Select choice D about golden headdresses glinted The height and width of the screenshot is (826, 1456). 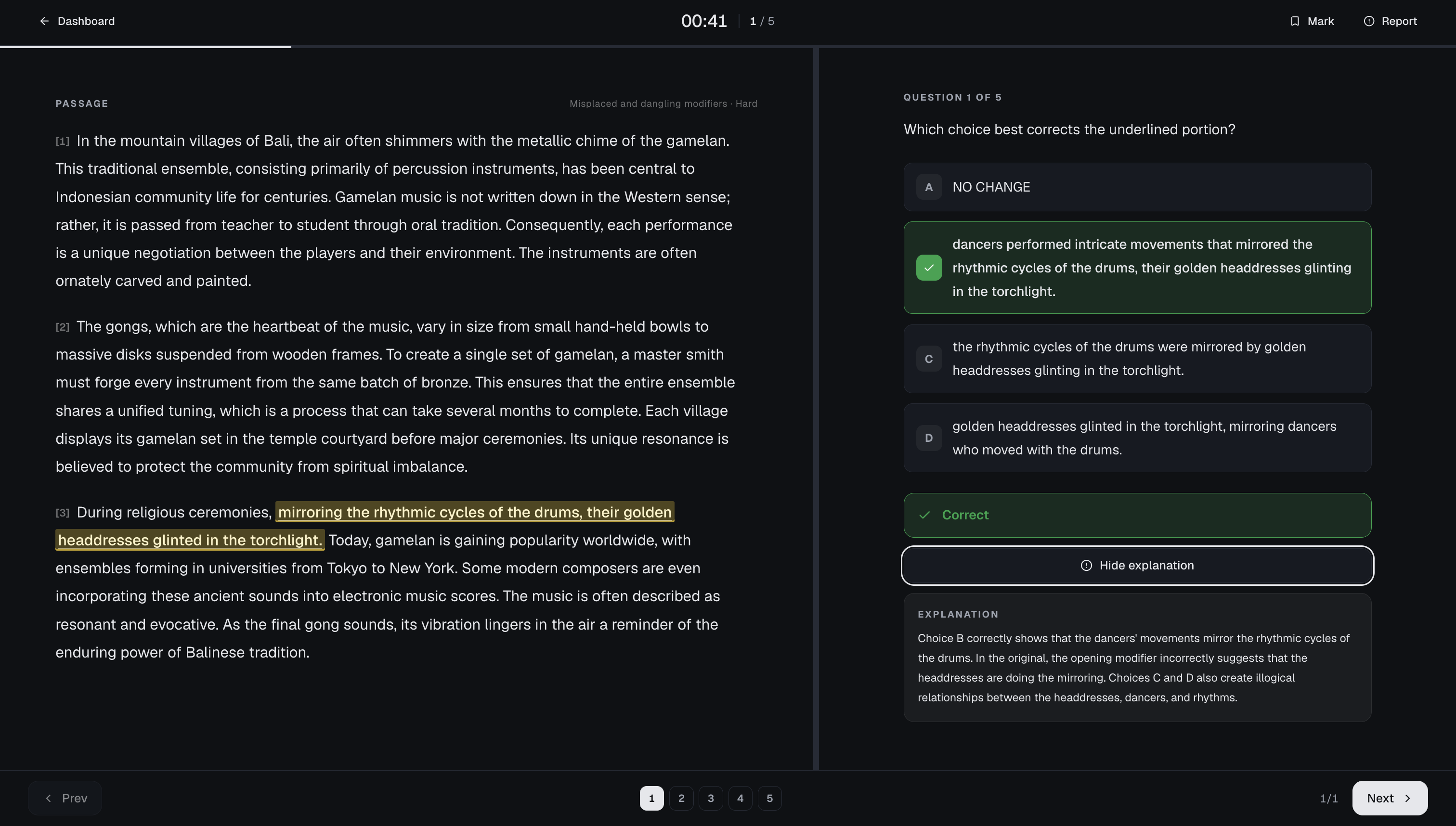pos(1137,438)
